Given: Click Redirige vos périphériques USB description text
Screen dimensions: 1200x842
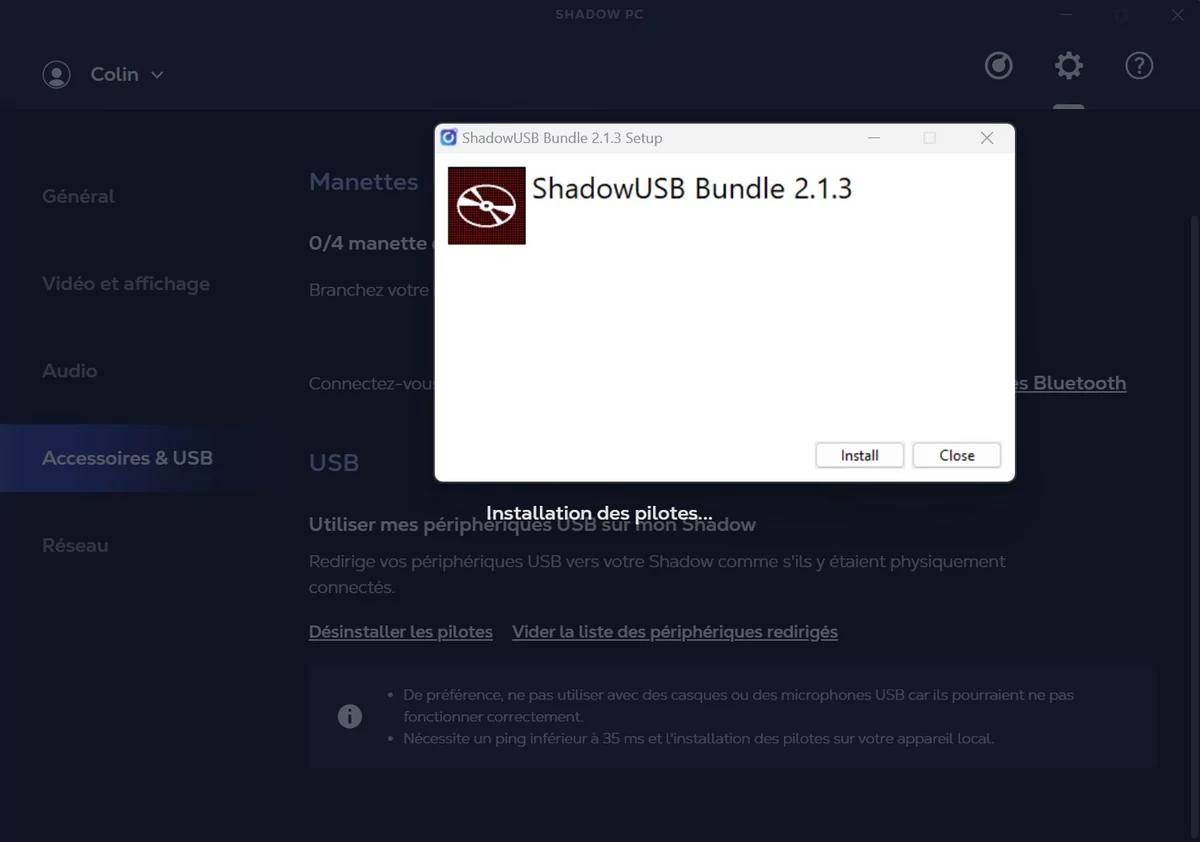Looking at the screenshot, I should [x=657, y=574].
